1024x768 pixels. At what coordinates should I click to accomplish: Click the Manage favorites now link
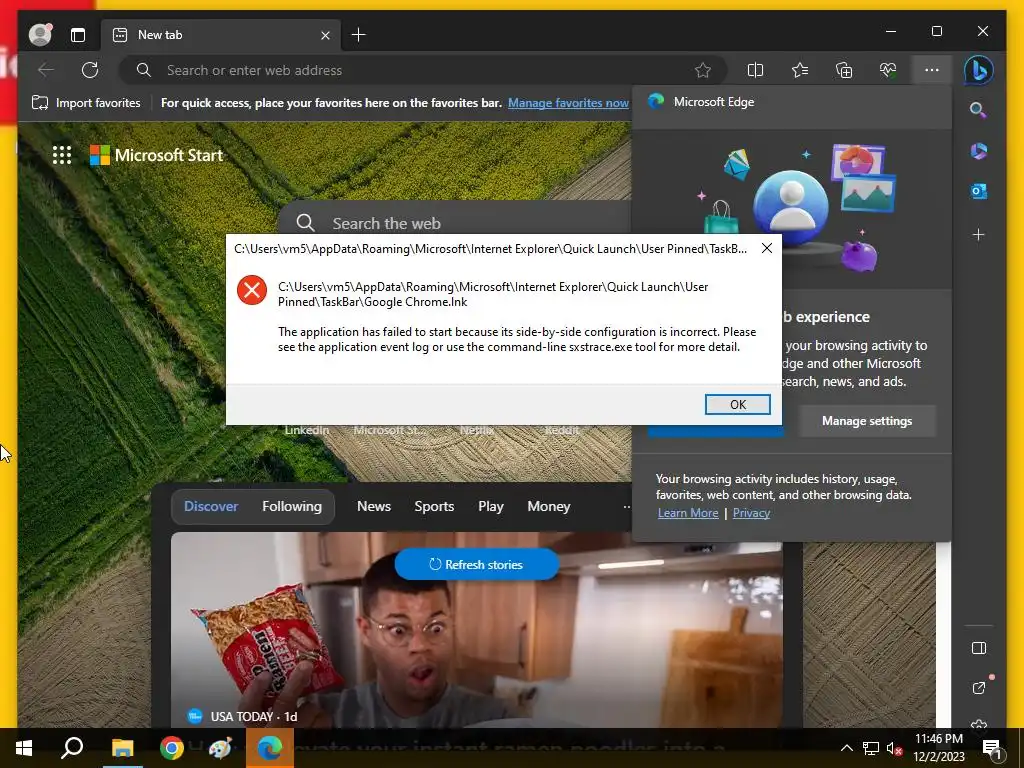coord(568,103)
